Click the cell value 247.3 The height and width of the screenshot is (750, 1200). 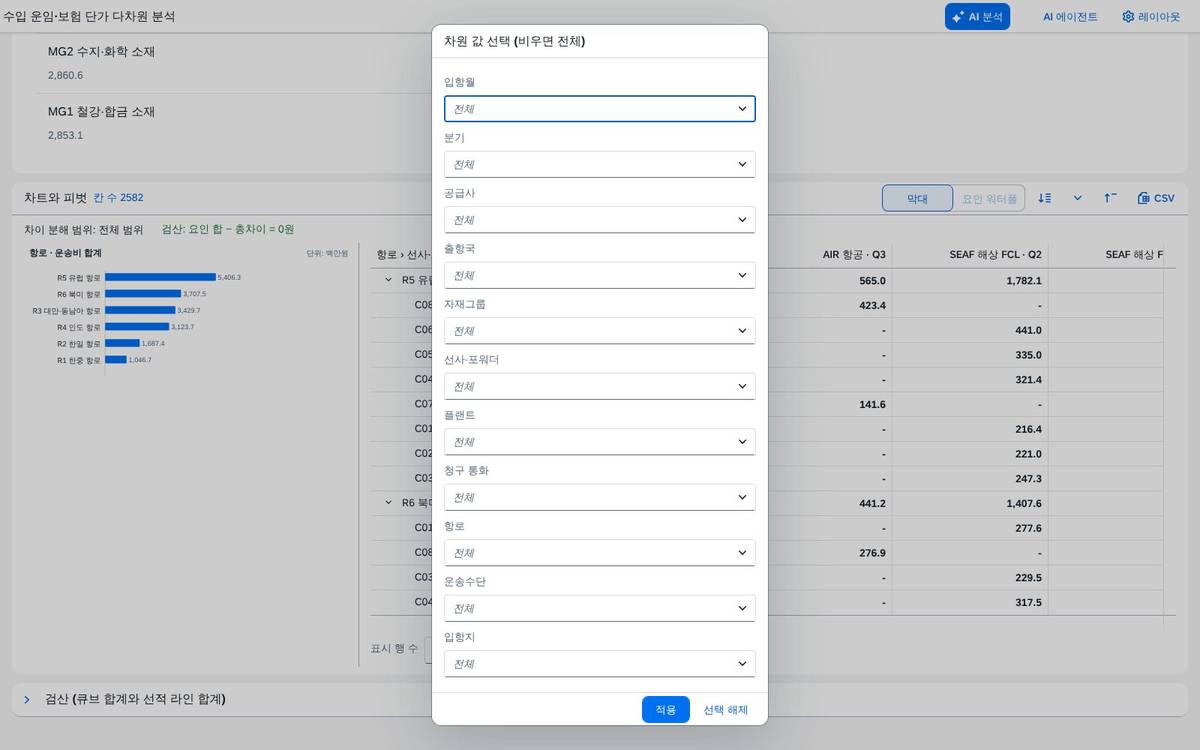tap(1028, 479)
